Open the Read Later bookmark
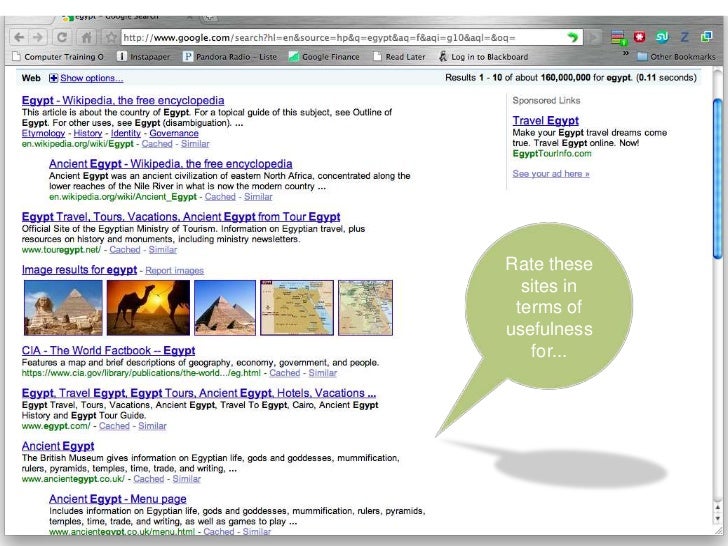The image size is (728, 546). [x=399, y=57]
